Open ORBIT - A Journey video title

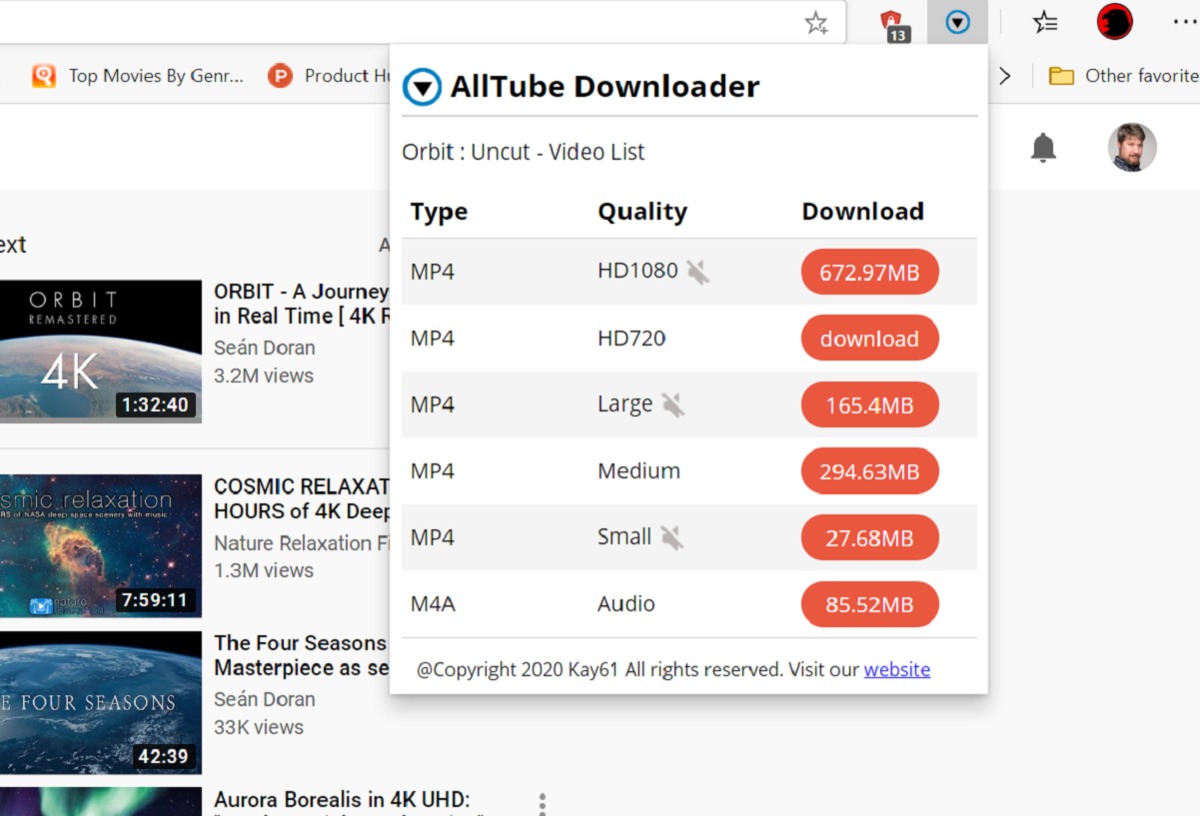(301, 303)
